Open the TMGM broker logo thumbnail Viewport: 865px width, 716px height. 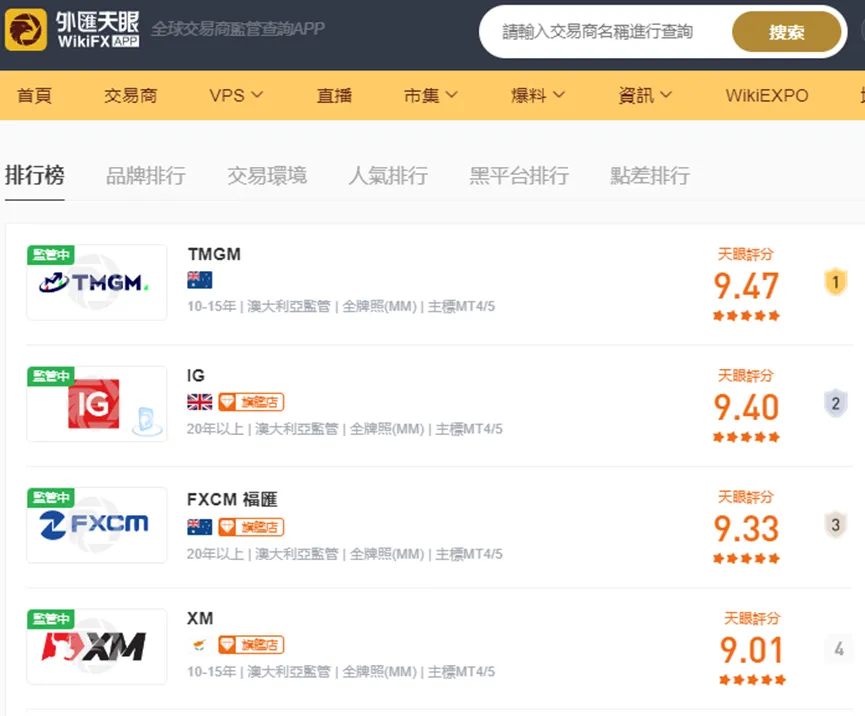coord(97,282)
